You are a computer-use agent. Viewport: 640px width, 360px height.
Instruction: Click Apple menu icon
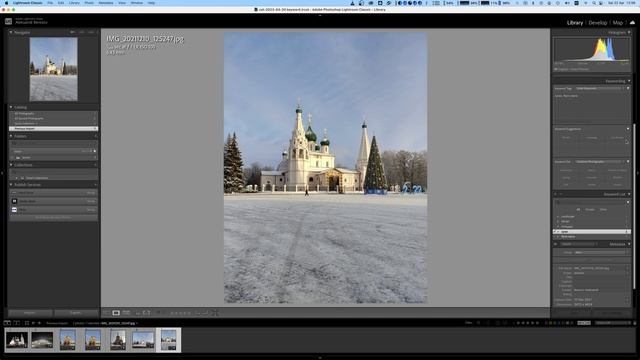tap(6, 3)
